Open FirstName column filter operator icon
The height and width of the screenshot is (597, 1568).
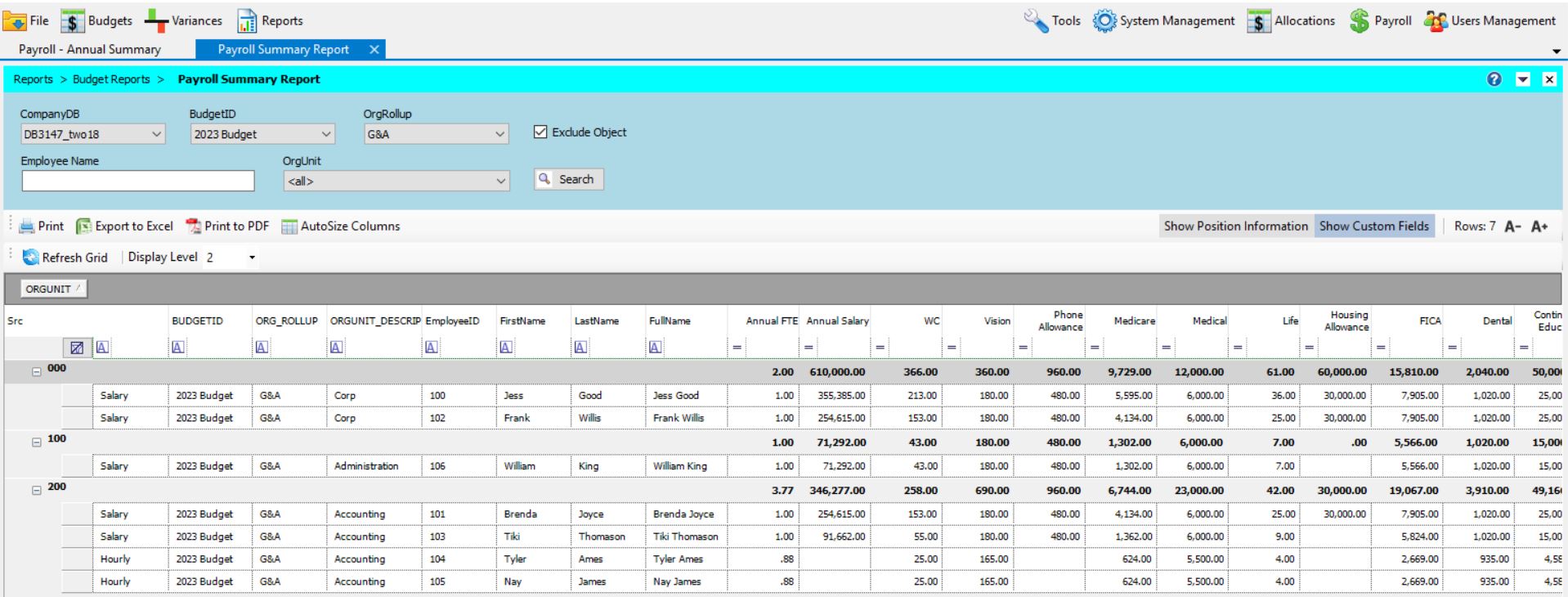point(506,348)
